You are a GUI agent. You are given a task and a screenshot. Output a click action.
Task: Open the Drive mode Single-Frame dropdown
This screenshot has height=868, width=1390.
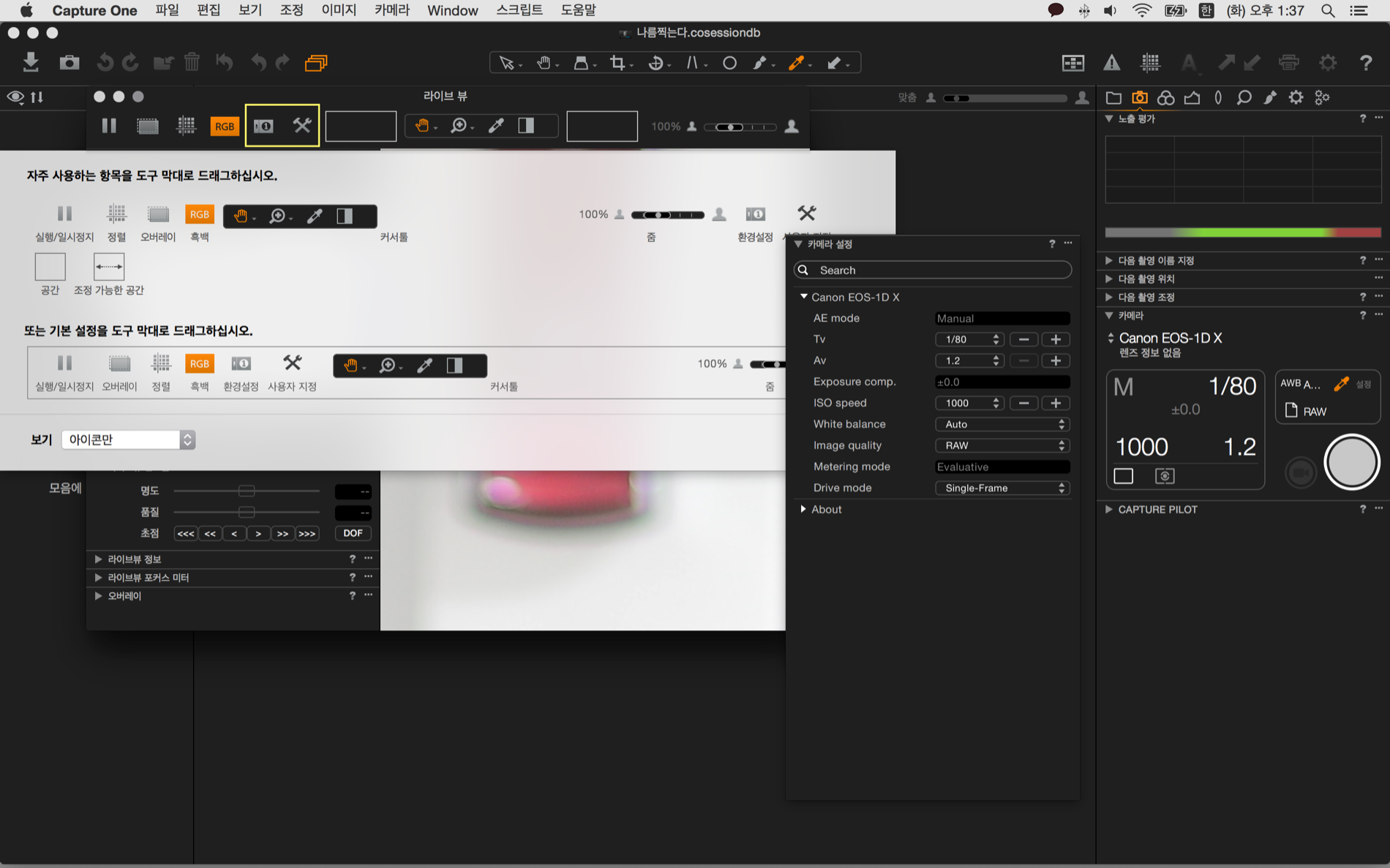pos(1002,488)
